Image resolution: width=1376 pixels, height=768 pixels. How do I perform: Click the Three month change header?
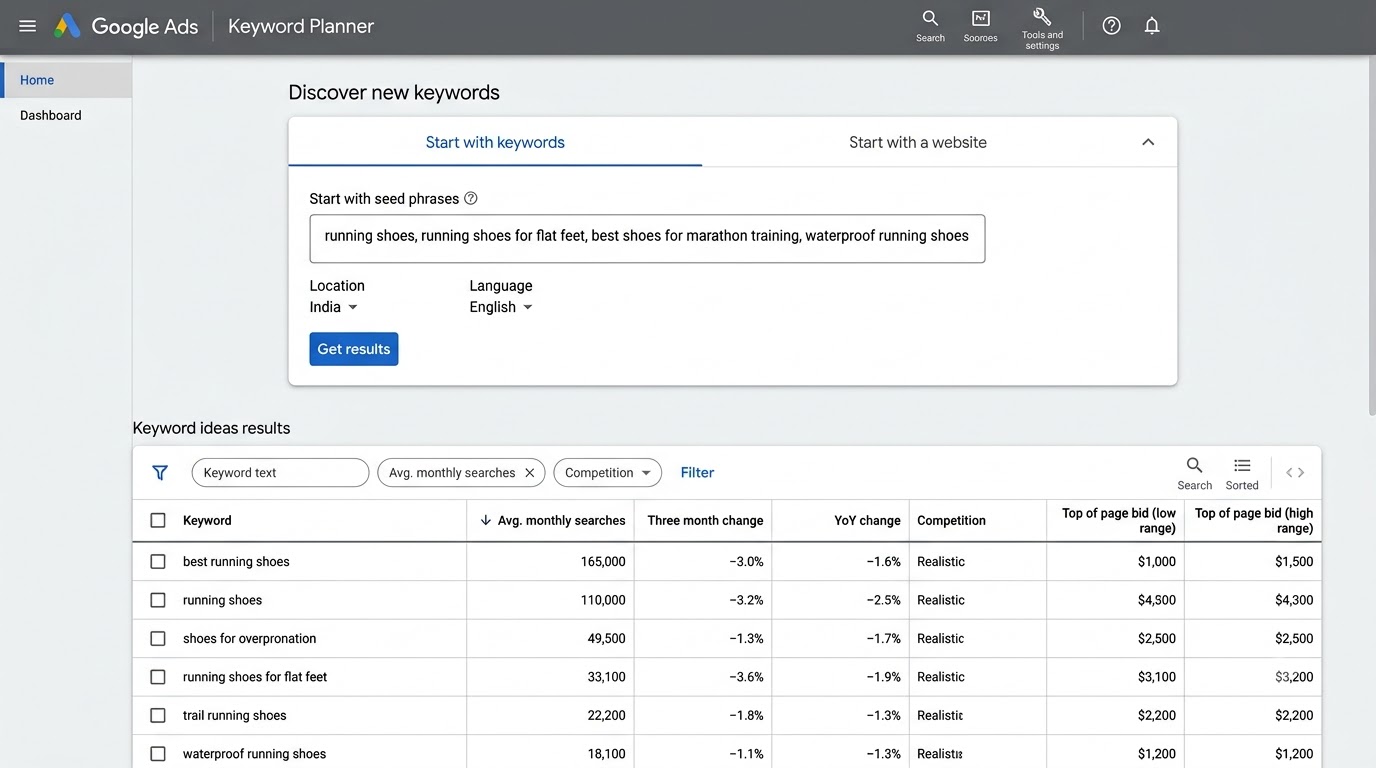coord(705,520)
